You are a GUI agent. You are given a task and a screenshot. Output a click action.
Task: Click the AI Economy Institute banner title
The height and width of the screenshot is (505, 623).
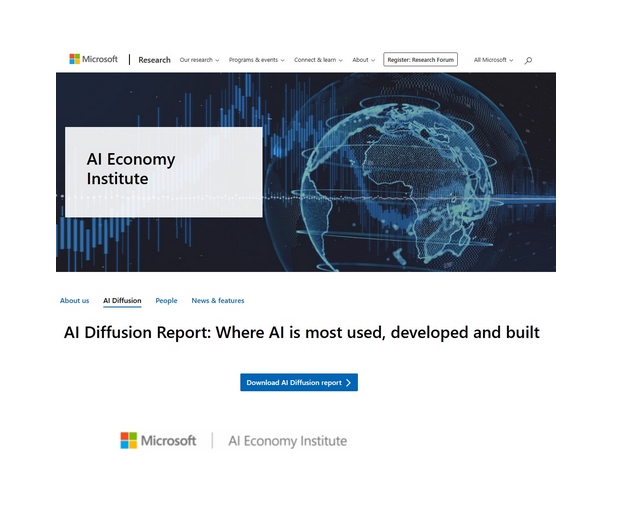[x=131, y=169]
